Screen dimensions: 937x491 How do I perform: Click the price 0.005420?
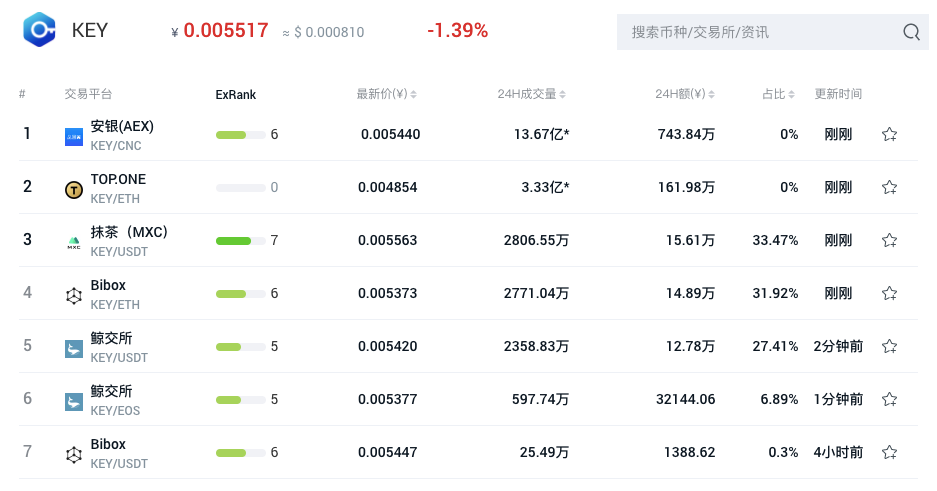click(x=387, y=346)
